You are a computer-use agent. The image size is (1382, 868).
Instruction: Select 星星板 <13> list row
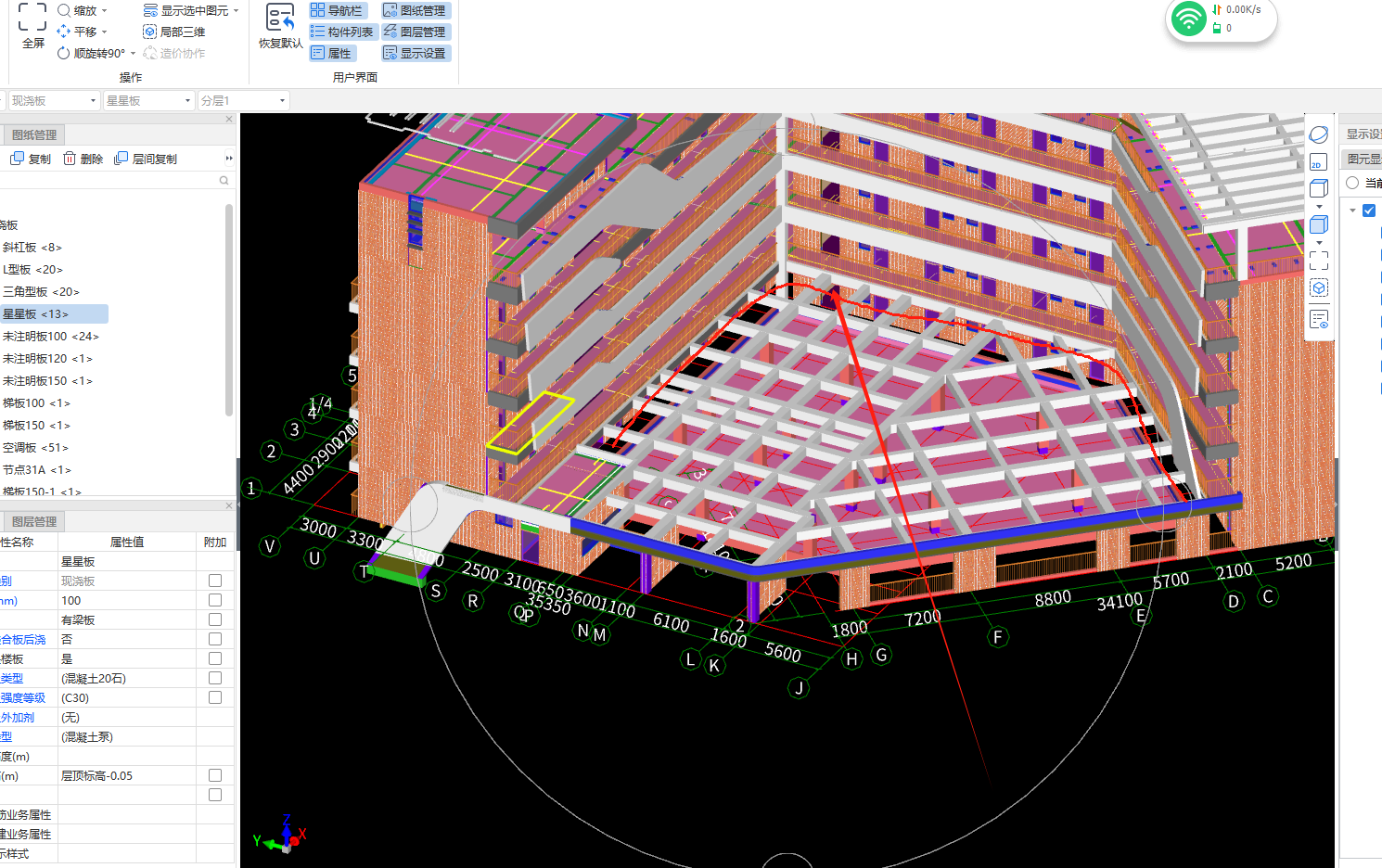coord(54,314)
